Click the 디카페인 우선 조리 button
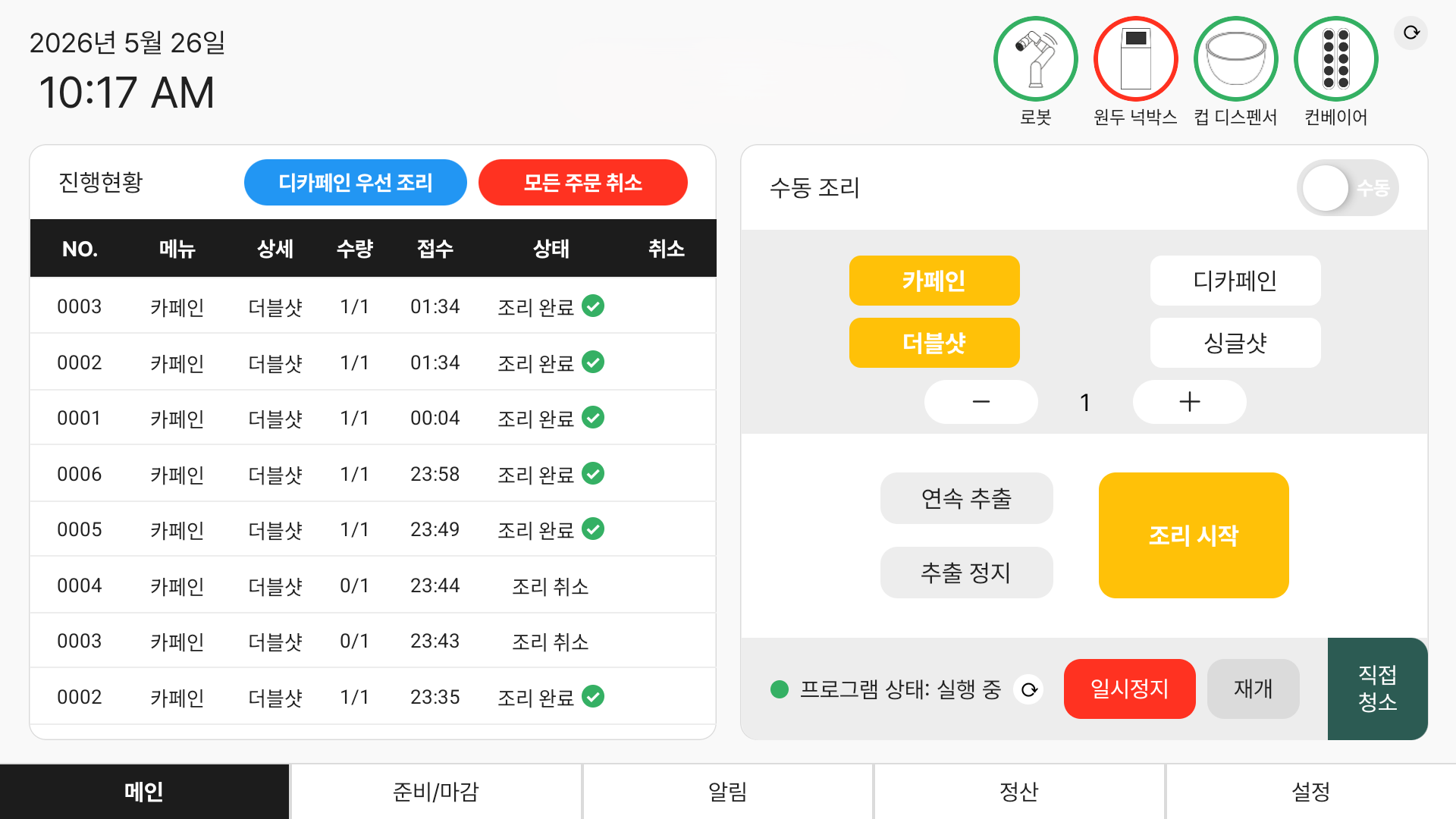This screenshot has height=819, width=1456. click(x=356, y=183)
